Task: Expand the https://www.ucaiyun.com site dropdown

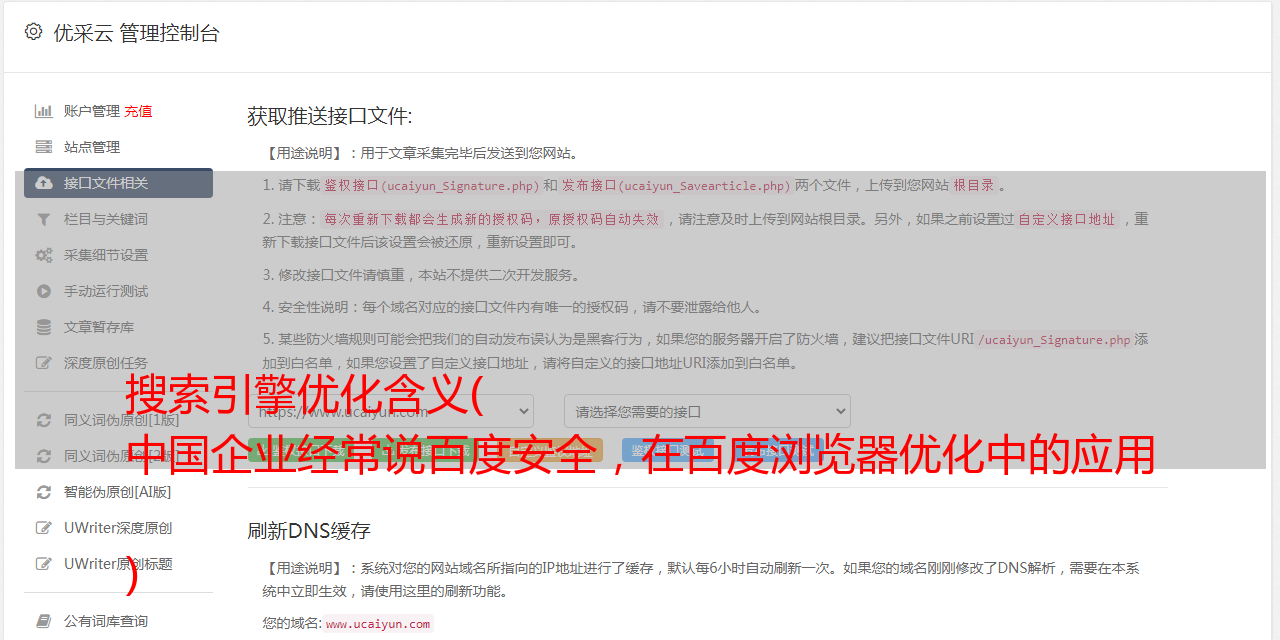Action: click(x=391, y=411)
